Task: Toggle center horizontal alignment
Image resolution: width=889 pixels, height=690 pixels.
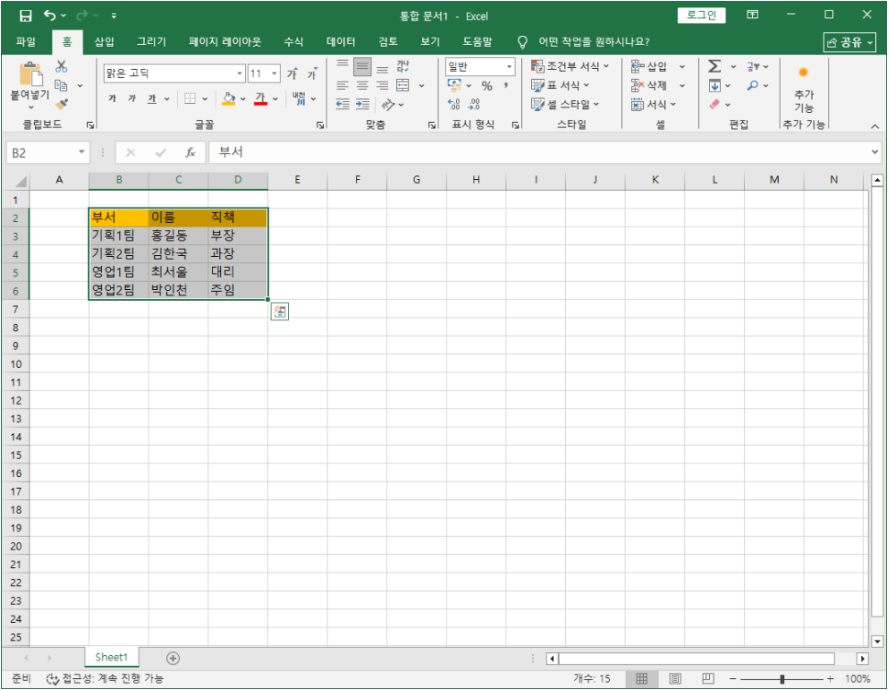Action: [362, 86]
